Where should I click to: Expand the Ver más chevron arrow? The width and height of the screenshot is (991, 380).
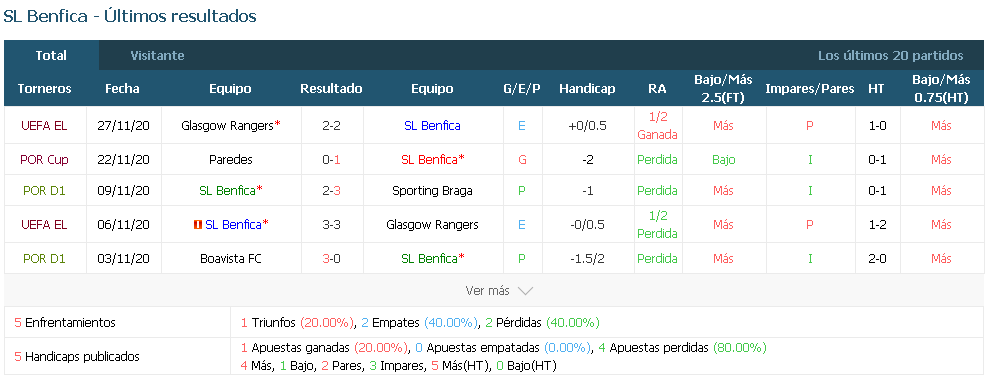coord(525,291)
